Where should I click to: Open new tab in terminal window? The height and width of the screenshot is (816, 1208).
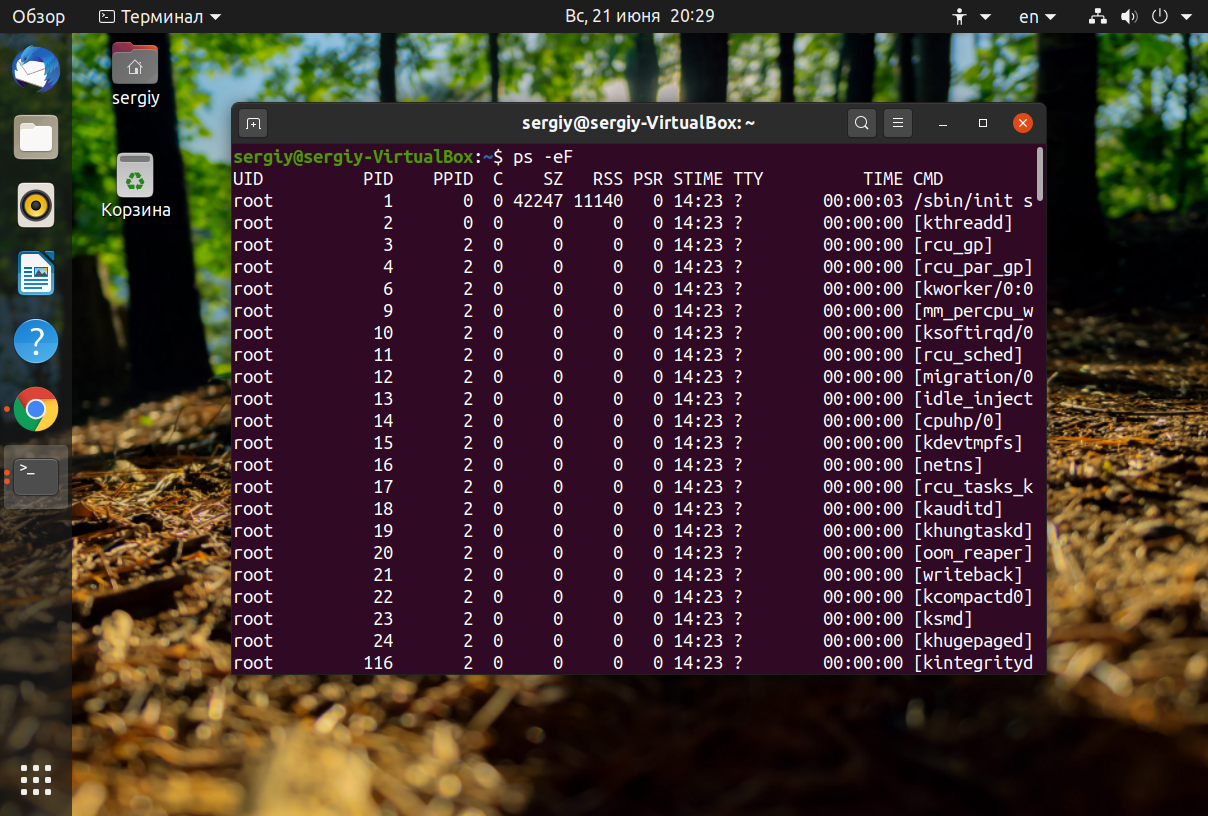[x=254, y=123]
